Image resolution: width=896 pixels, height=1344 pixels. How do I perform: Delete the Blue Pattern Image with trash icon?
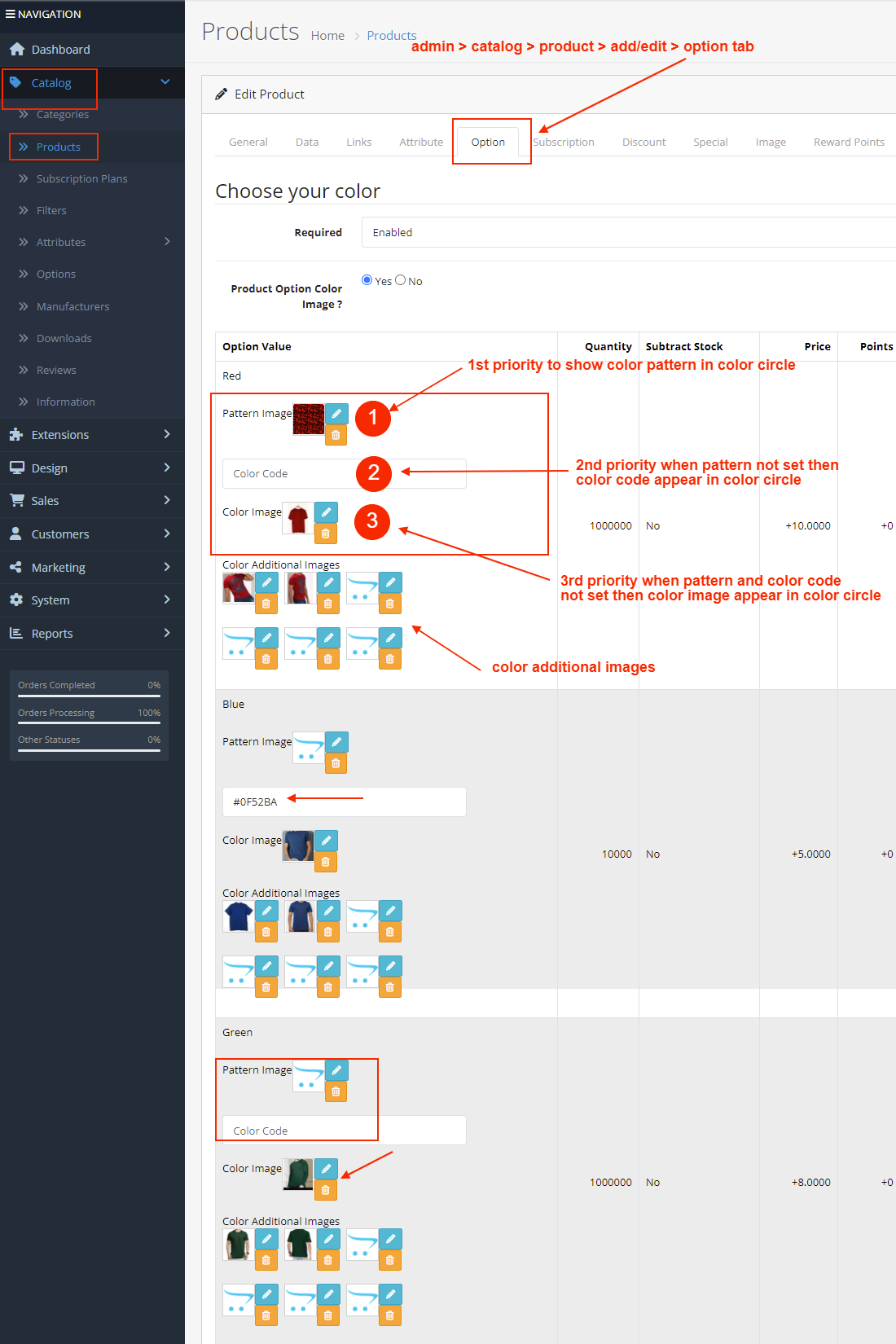(336, 763)
